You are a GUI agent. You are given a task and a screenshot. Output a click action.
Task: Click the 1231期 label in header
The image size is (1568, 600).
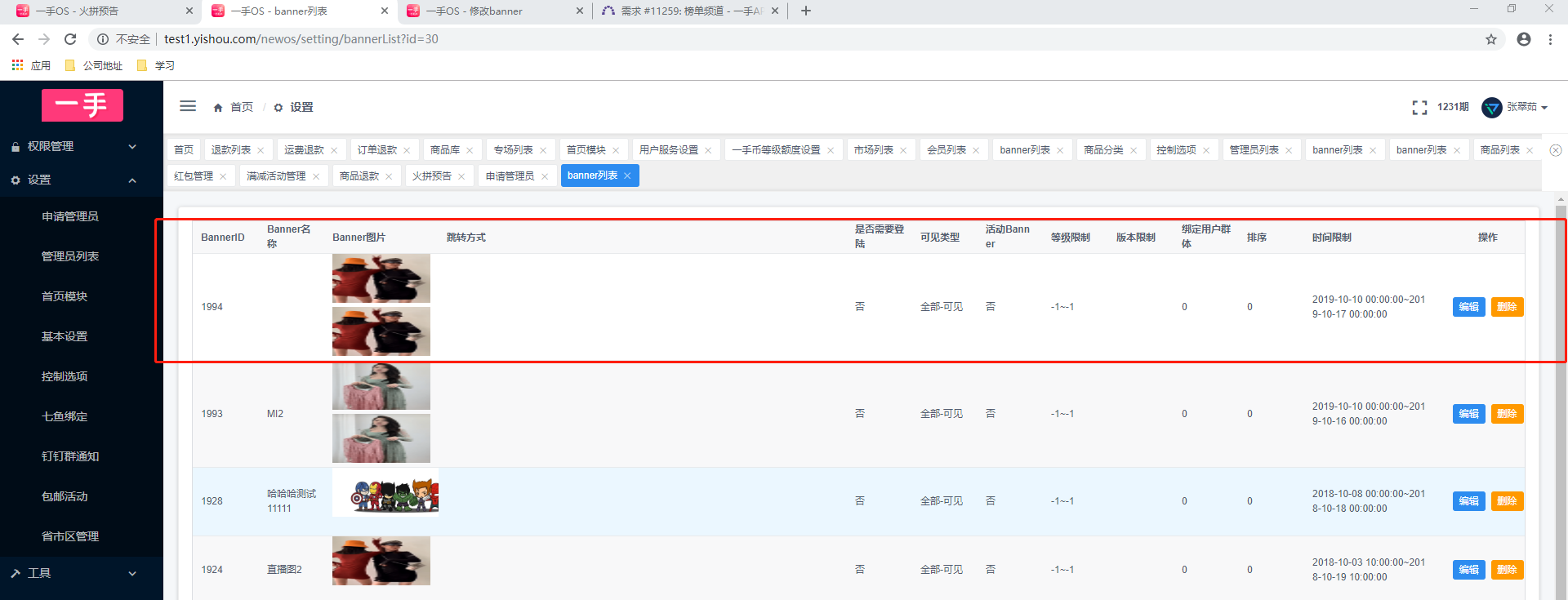[x=1453, y=107]
